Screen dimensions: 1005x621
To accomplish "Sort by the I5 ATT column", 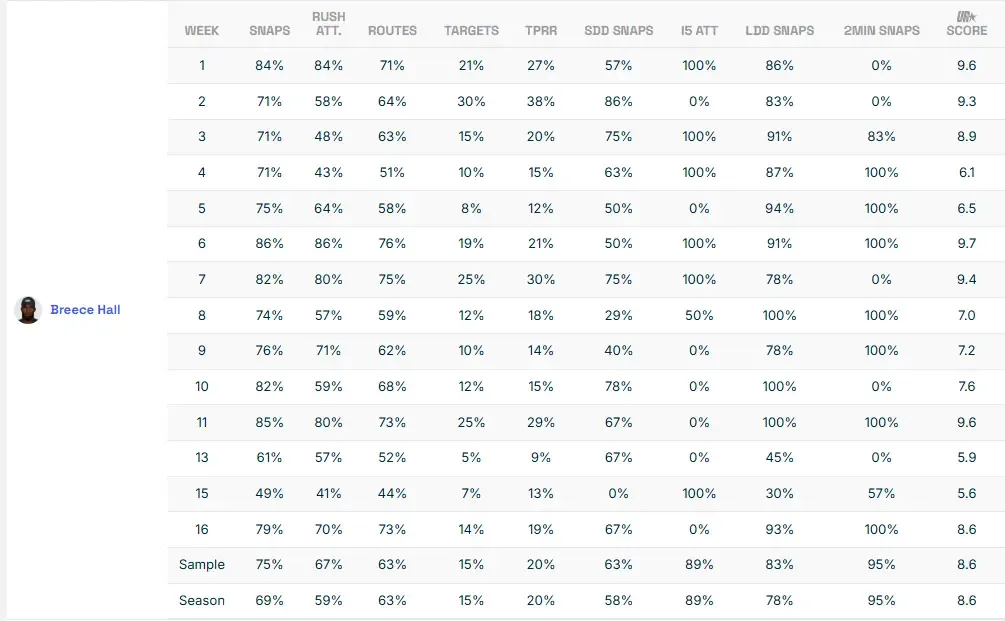I will click(699, 31).
